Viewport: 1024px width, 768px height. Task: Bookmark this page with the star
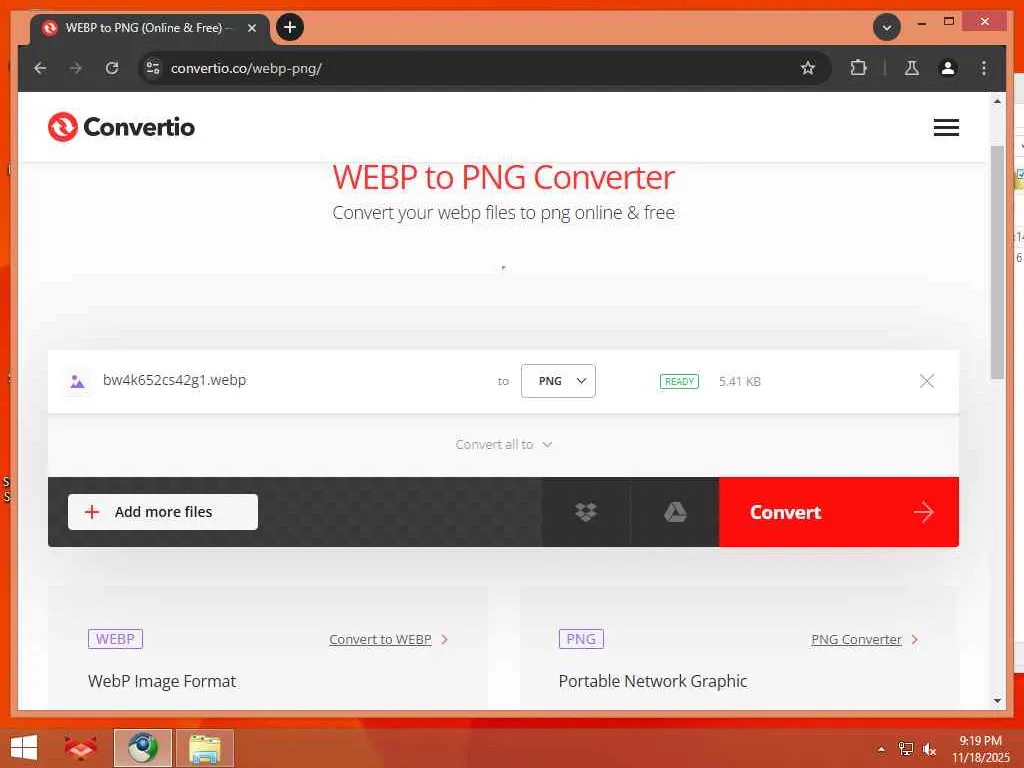[808, 68]
